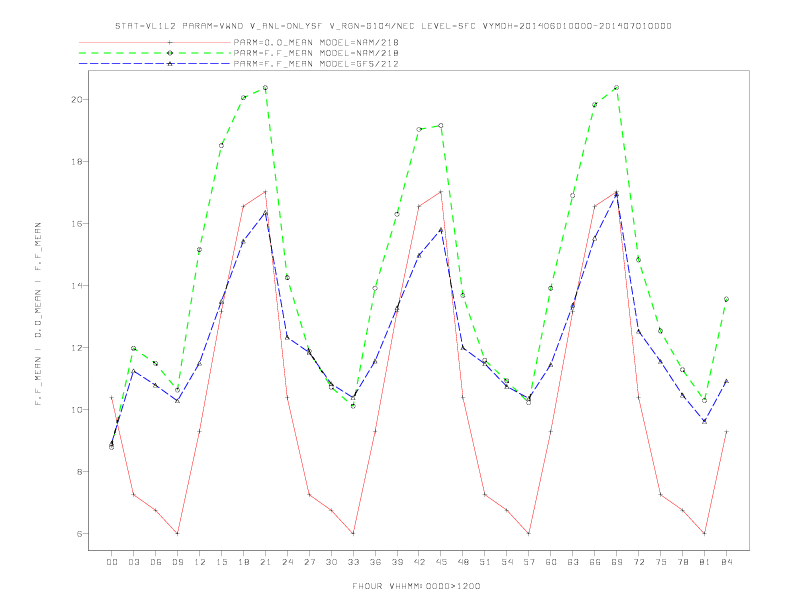
Task: Click the green circle data point at hour 84
Action: (x=726, y=299)
